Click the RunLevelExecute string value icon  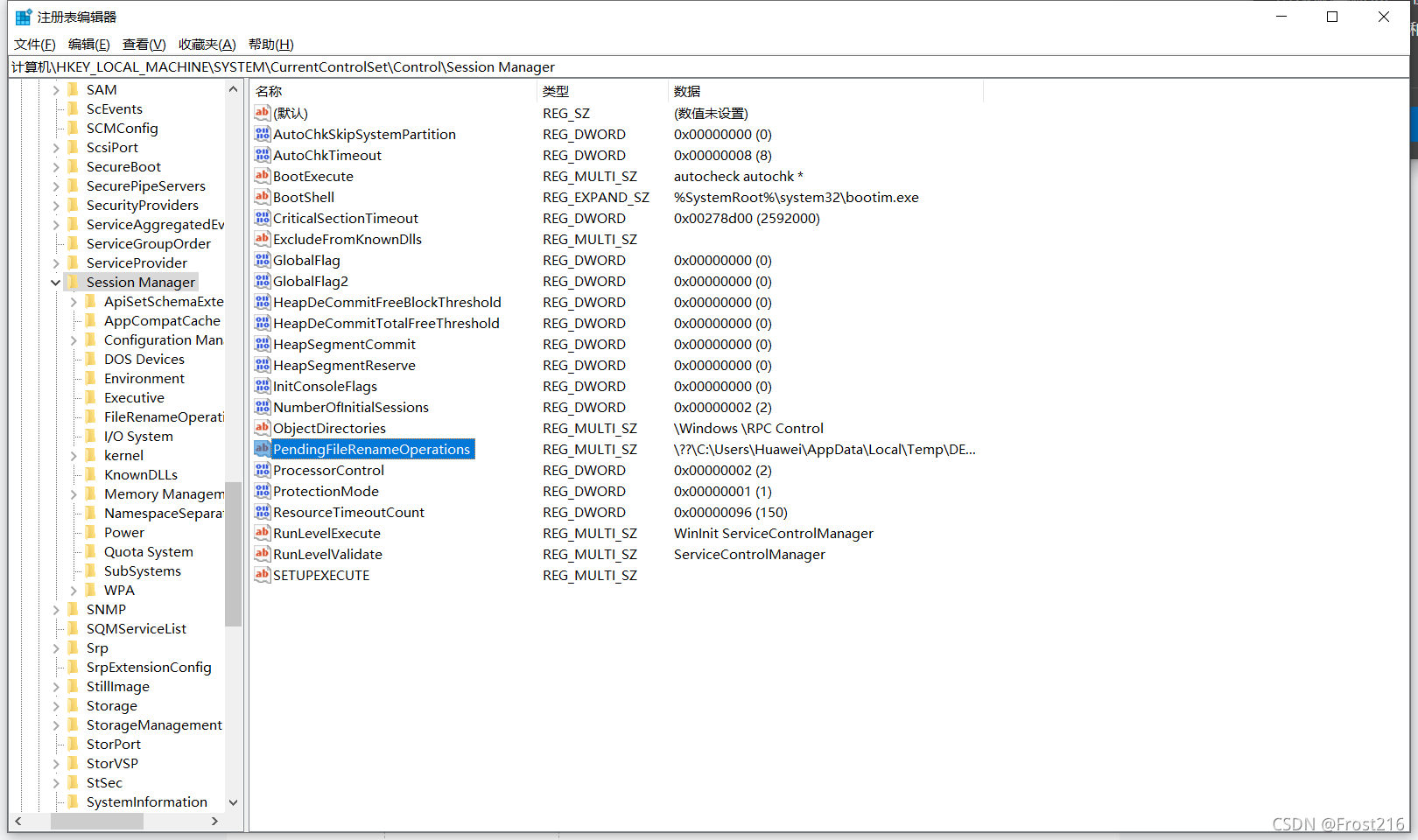262,533
